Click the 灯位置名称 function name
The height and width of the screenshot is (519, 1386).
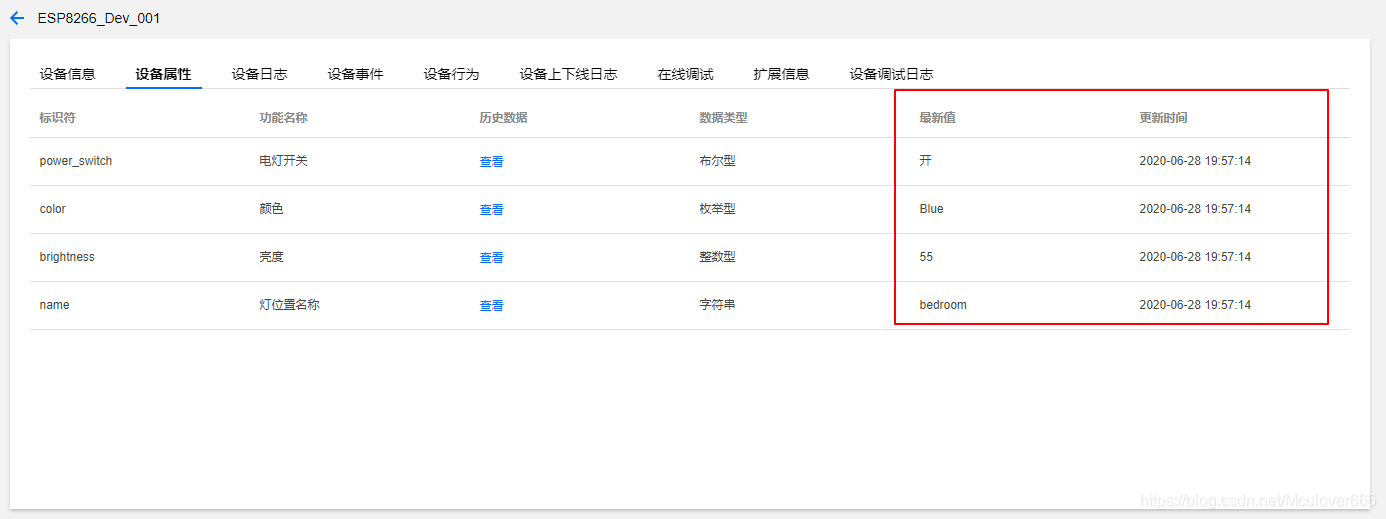pos(289,305)
